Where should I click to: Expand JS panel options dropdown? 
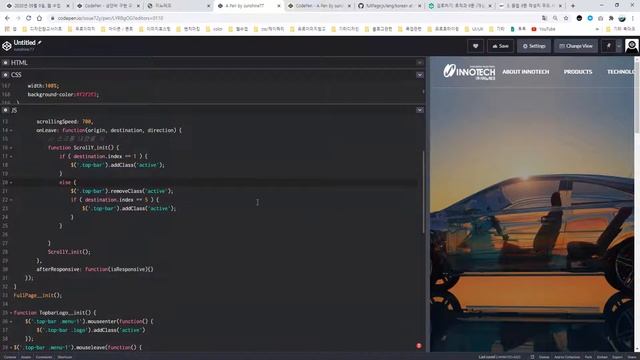[x=420, y=110]
